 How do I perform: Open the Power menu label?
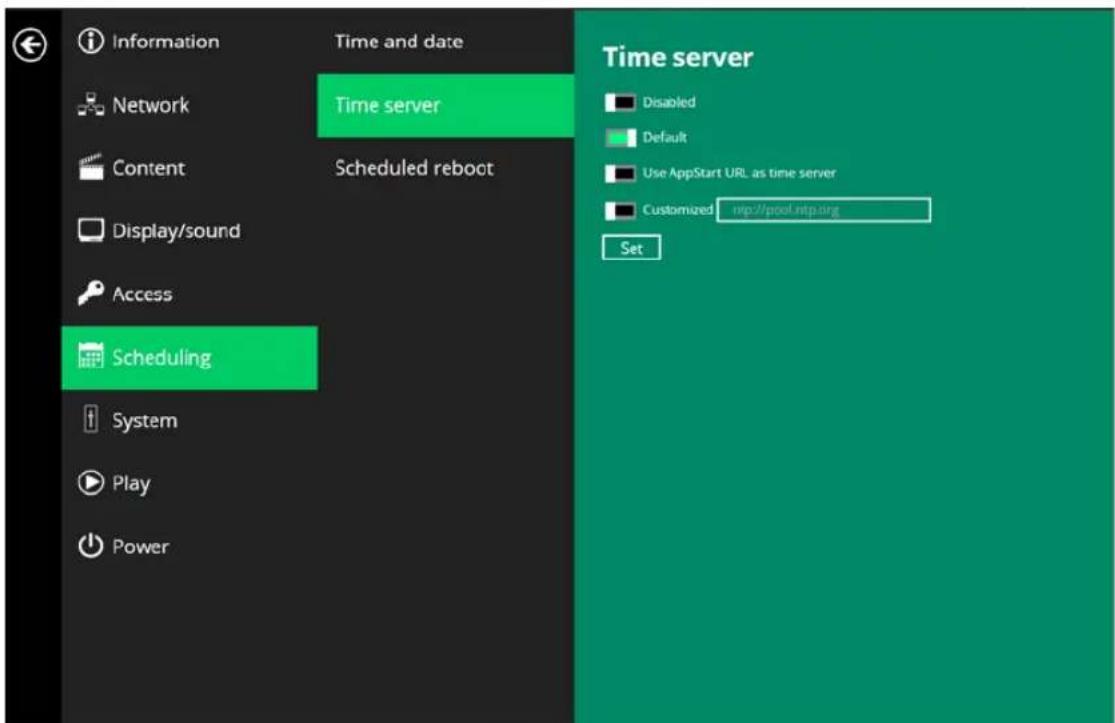[140, 547]
